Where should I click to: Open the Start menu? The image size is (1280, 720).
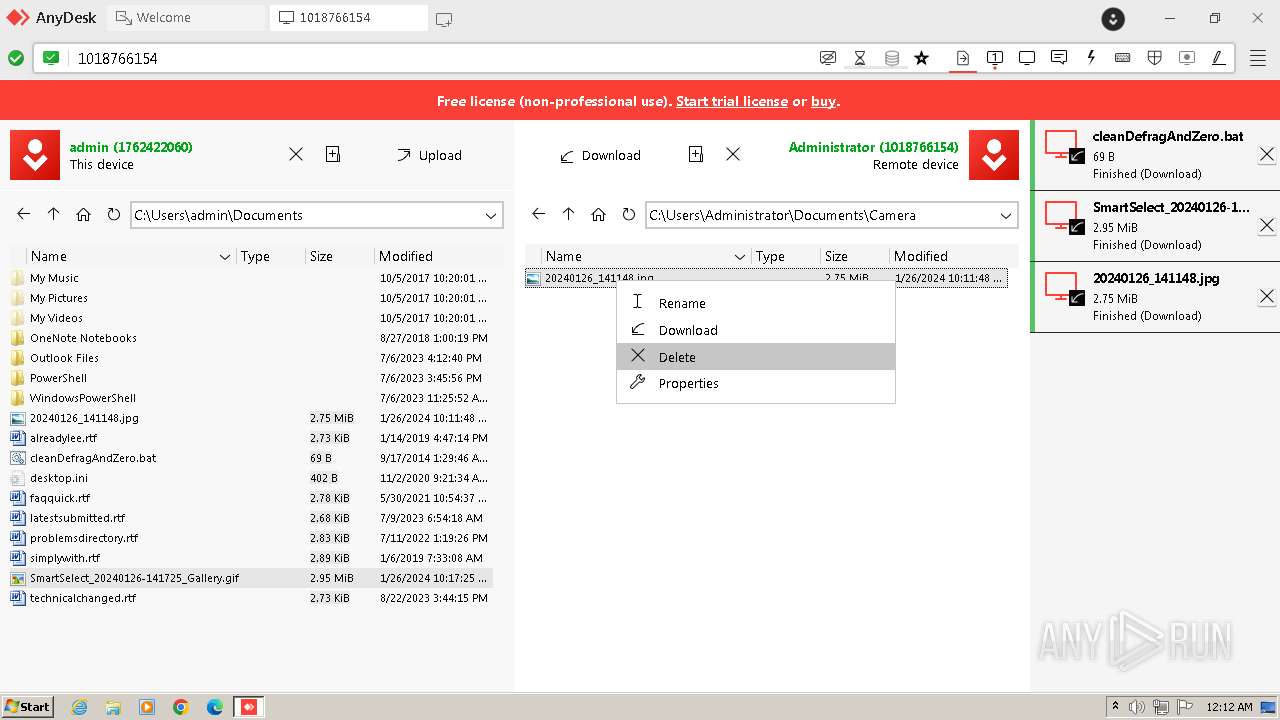tap(27, 706)
